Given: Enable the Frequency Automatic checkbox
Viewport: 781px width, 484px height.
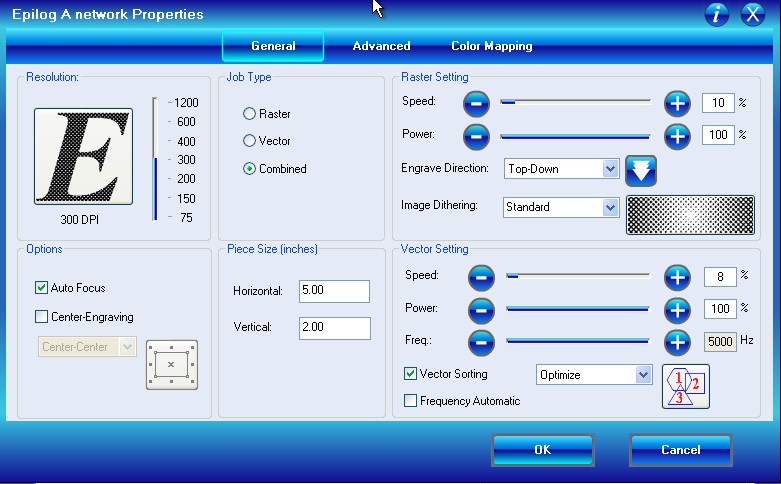Looking at the screenshot, I should point(410,401).
